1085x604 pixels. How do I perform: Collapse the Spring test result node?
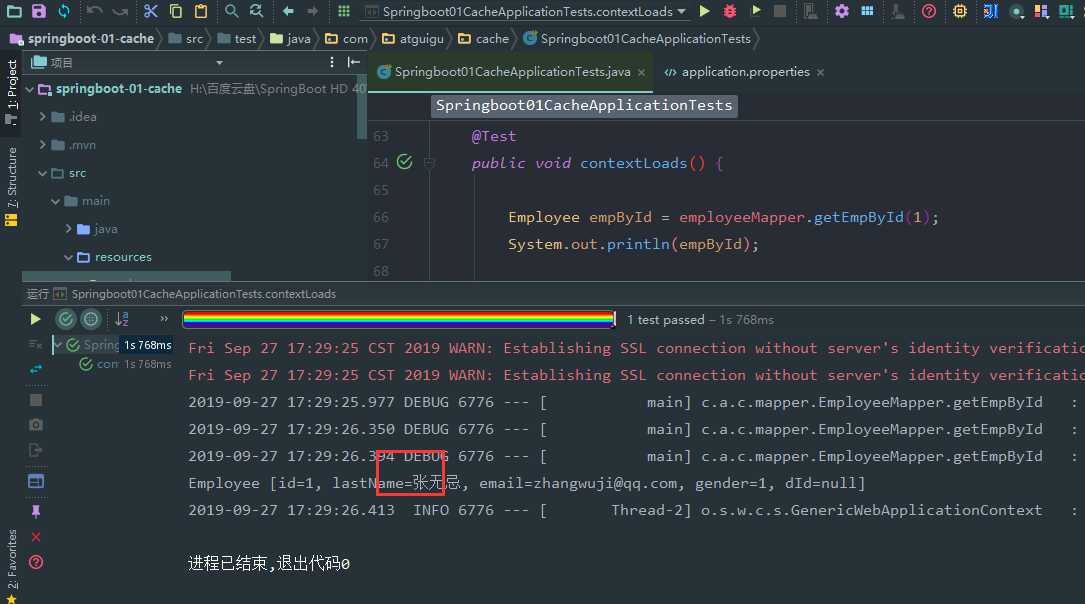coord(58,345)
